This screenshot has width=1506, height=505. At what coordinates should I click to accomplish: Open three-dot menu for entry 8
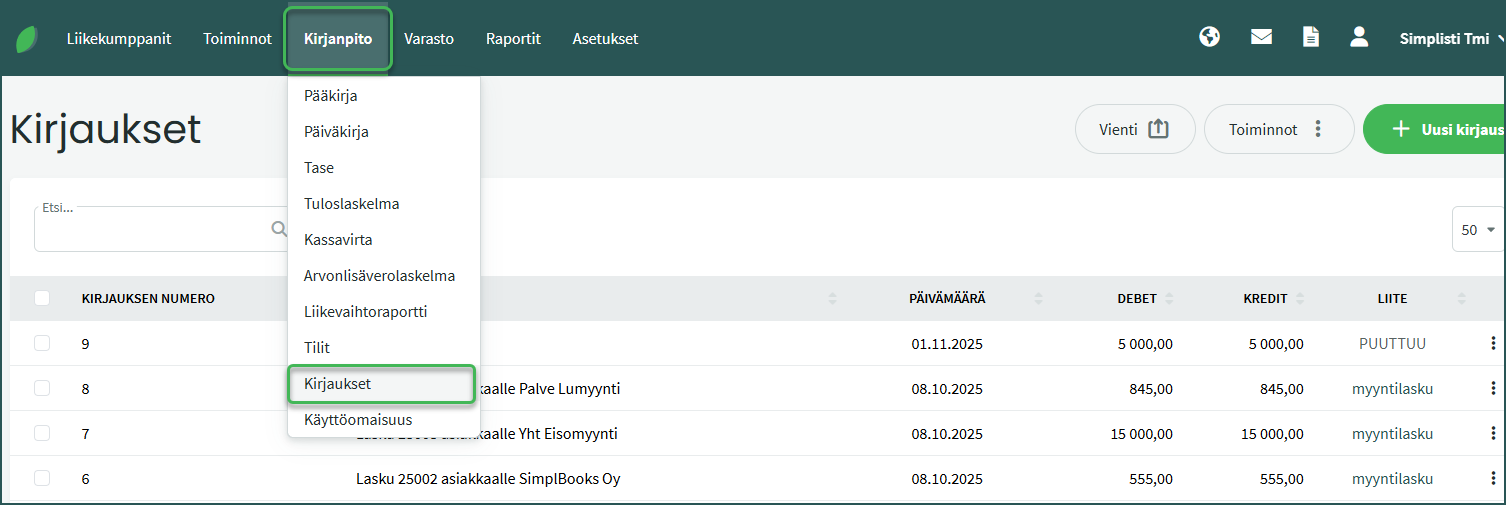coord(1492,389)
